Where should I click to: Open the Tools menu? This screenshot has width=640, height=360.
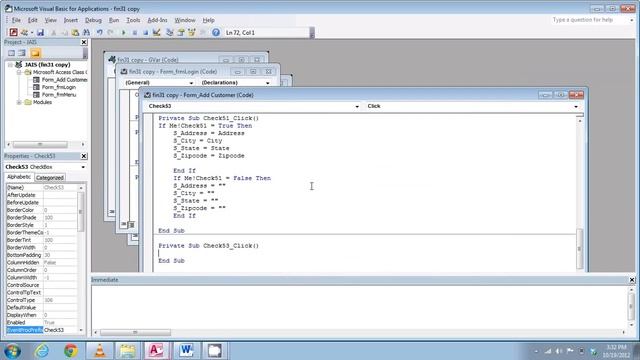133,20
